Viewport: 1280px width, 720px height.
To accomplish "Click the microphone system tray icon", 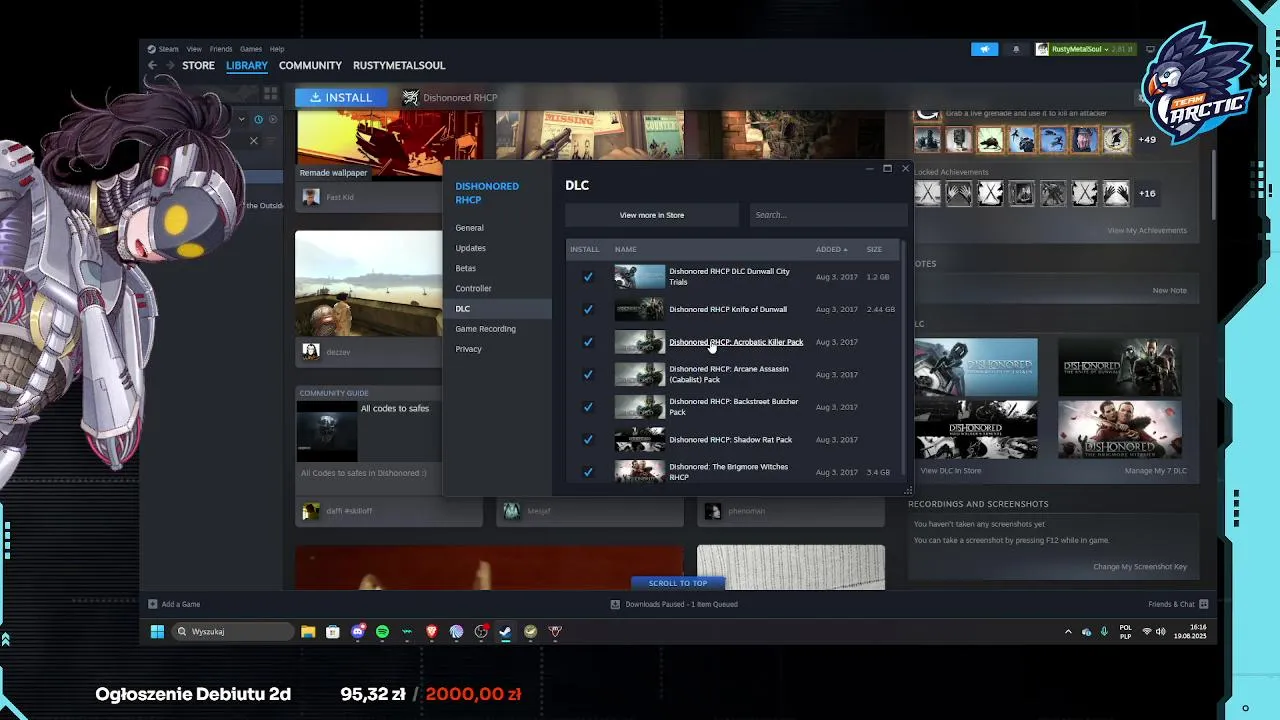I will click(x=1104, y=631).
